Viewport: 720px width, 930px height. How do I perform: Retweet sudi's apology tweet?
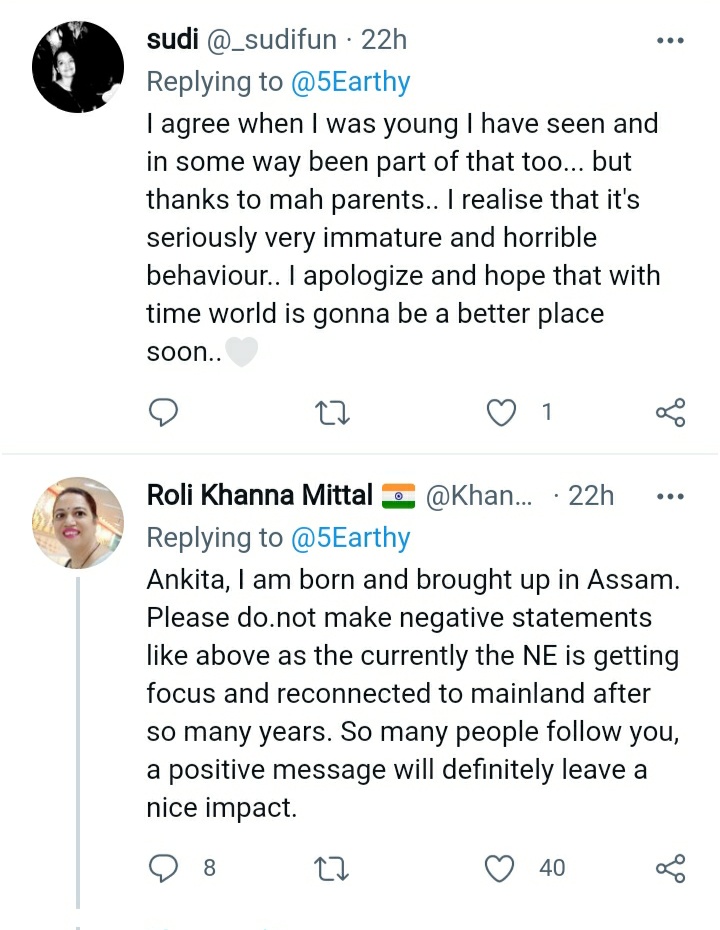[x=331, y=412]
